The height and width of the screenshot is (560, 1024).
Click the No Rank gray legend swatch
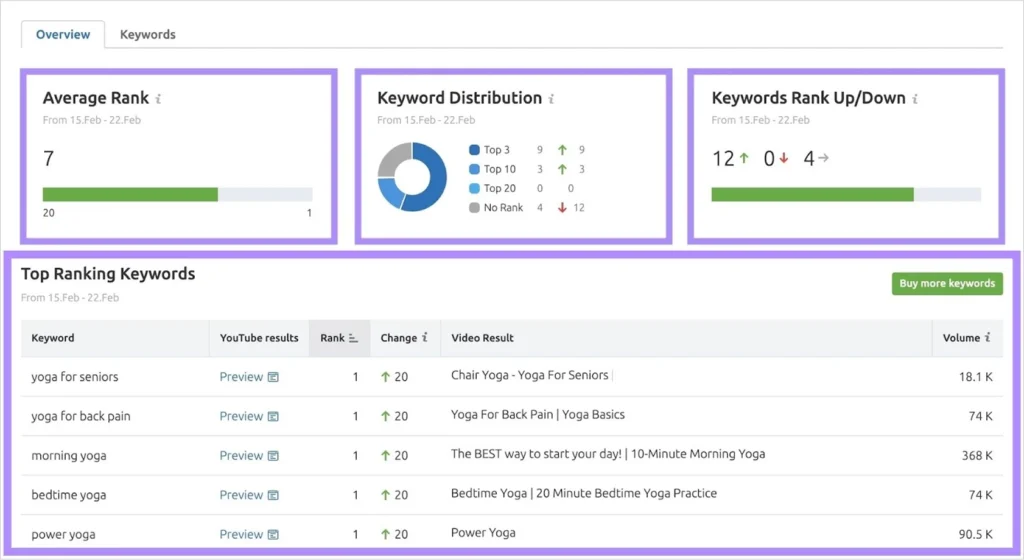(x=474, y=208)
